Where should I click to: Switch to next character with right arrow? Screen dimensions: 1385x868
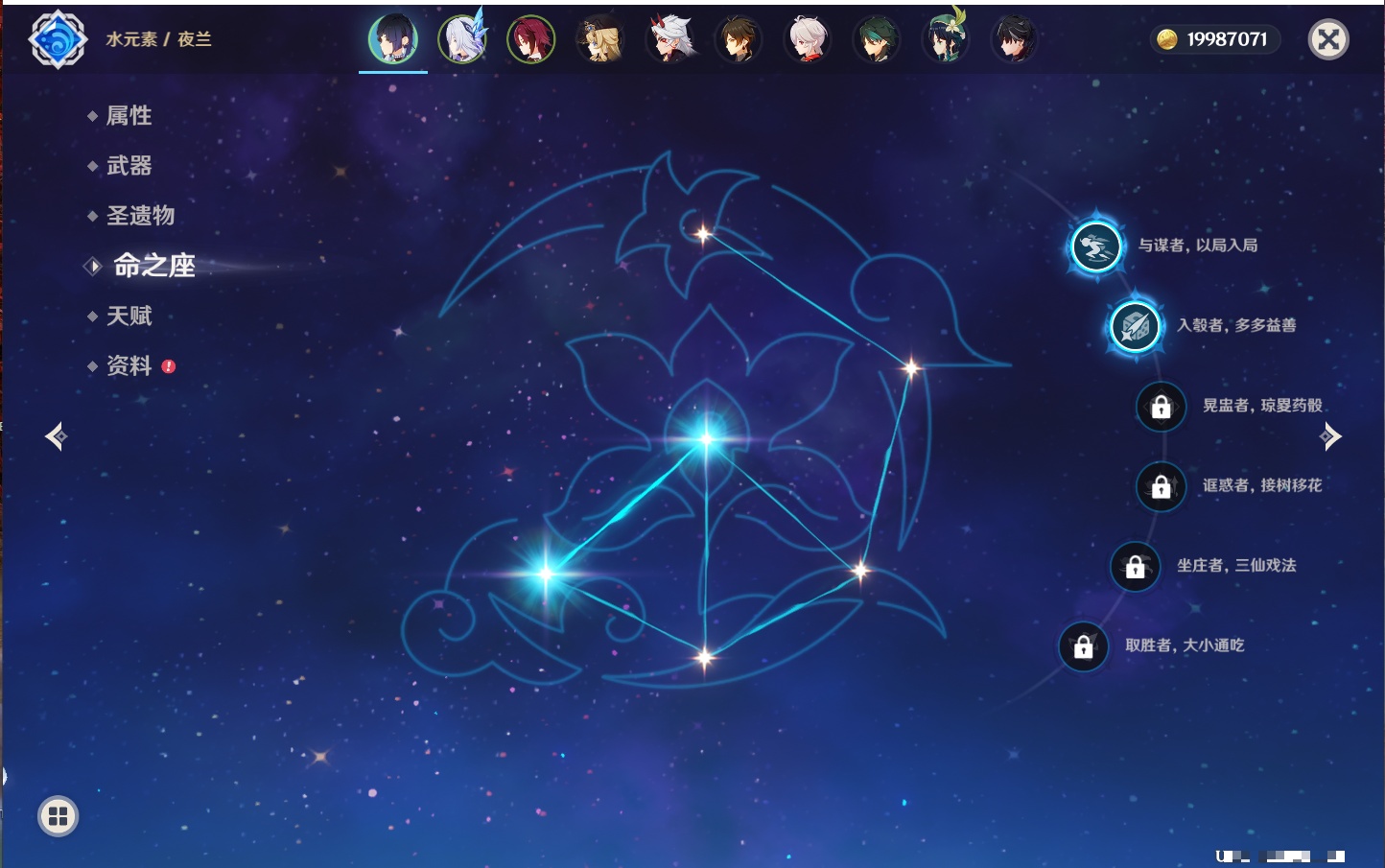1330,436
